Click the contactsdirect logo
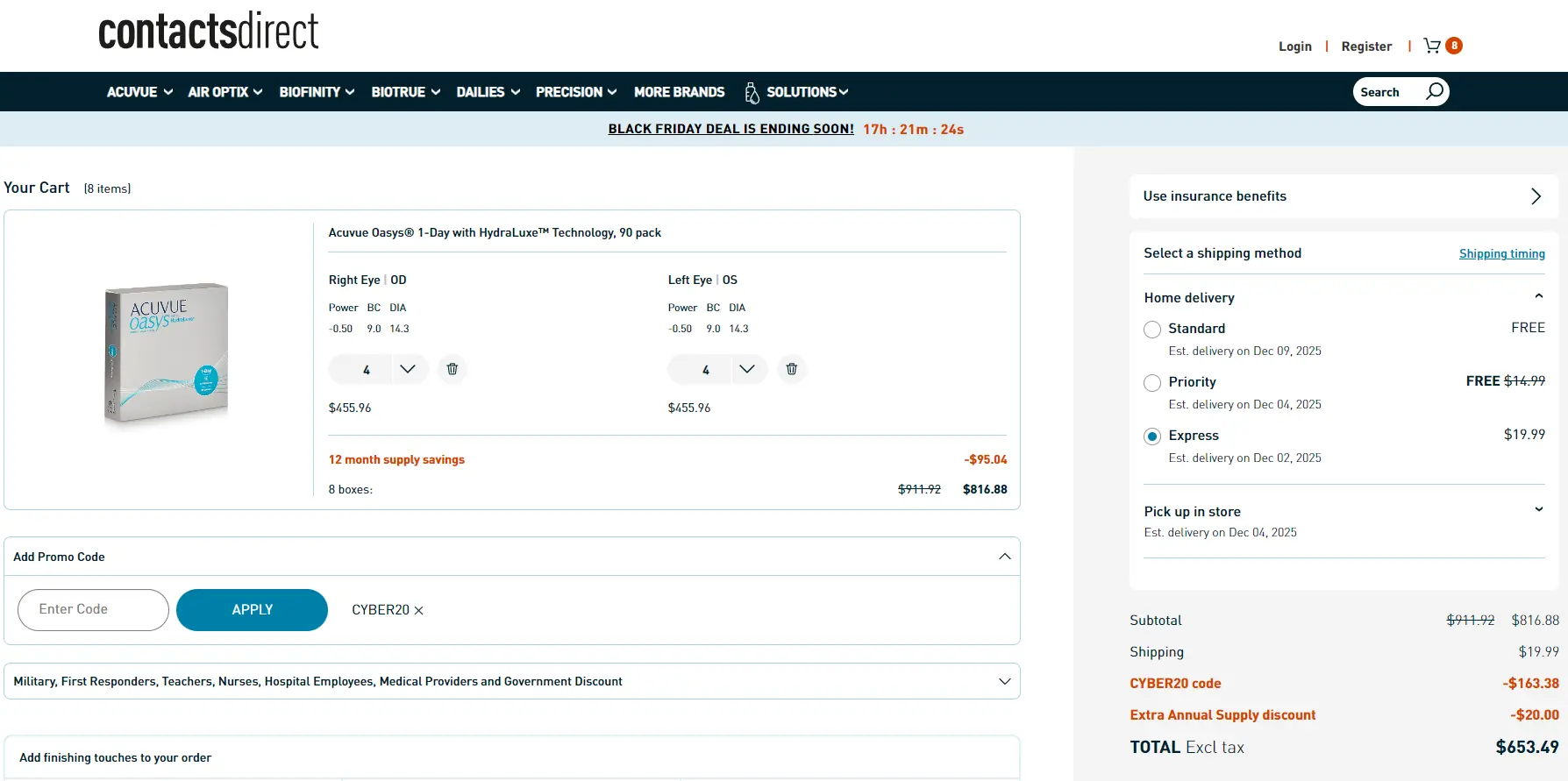The height and width of the screenshot is (781, 1568). (209, 32)
